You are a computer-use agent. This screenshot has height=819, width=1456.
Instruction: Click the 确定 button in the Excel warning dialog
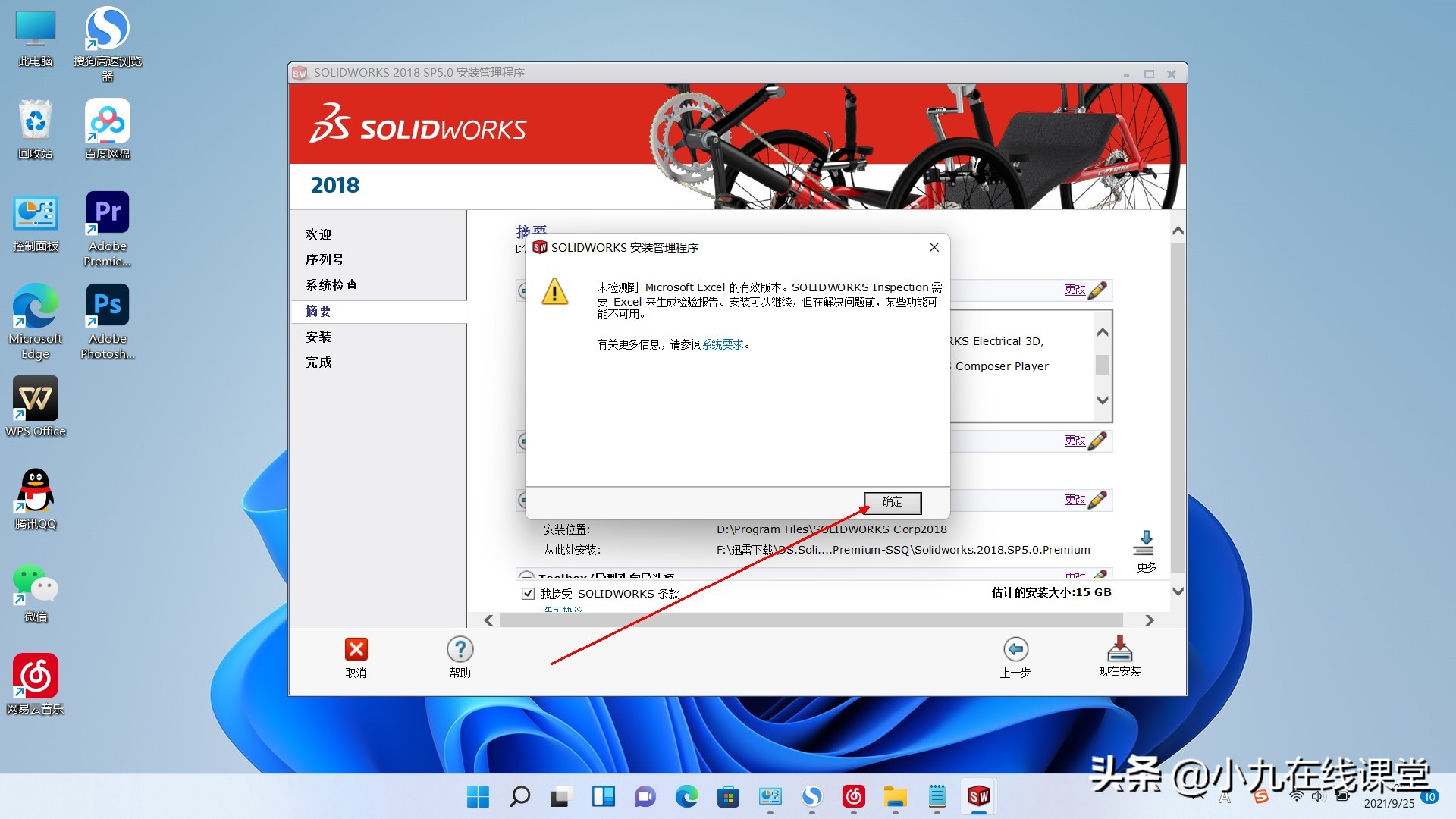coord(892,503)
